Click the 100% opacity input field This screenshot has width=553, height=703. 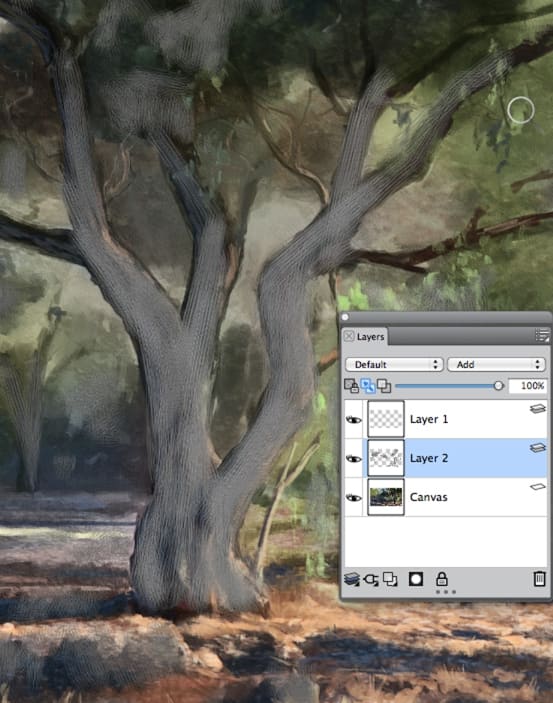click(528, 386)
